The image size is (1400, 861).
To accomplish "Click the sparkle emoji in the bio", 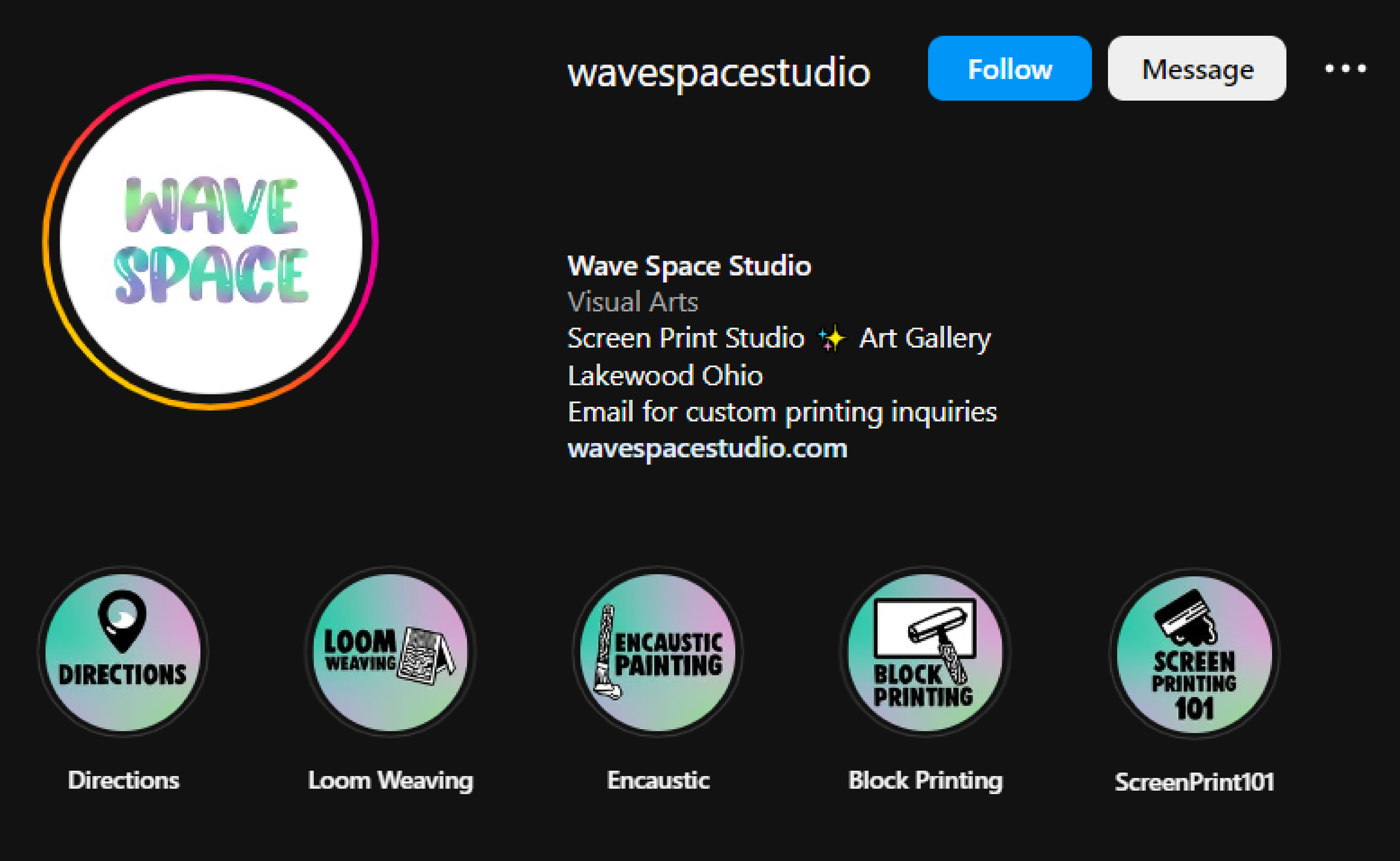I will (x=831, y=339).
